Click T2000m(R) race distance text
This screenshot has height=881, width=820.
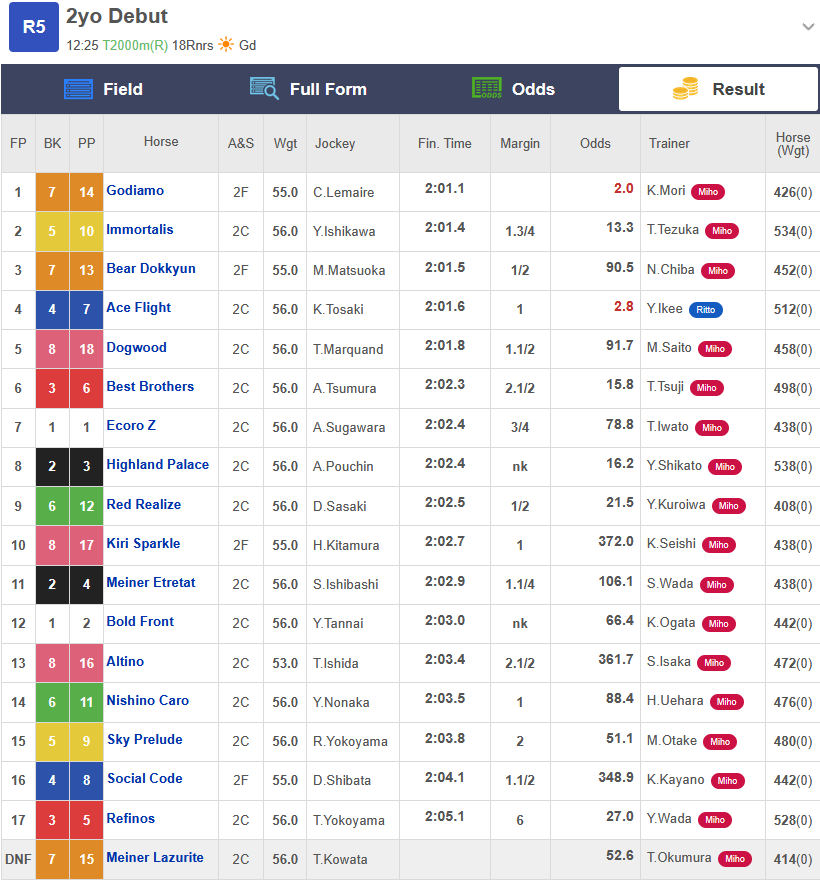click(135, 45)
